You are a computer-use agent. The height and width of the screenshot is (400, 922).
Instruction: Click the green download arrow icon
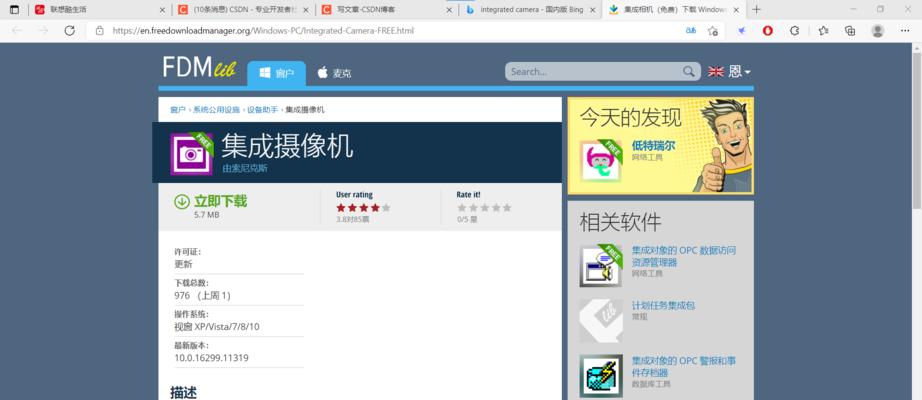pos(182,202)
